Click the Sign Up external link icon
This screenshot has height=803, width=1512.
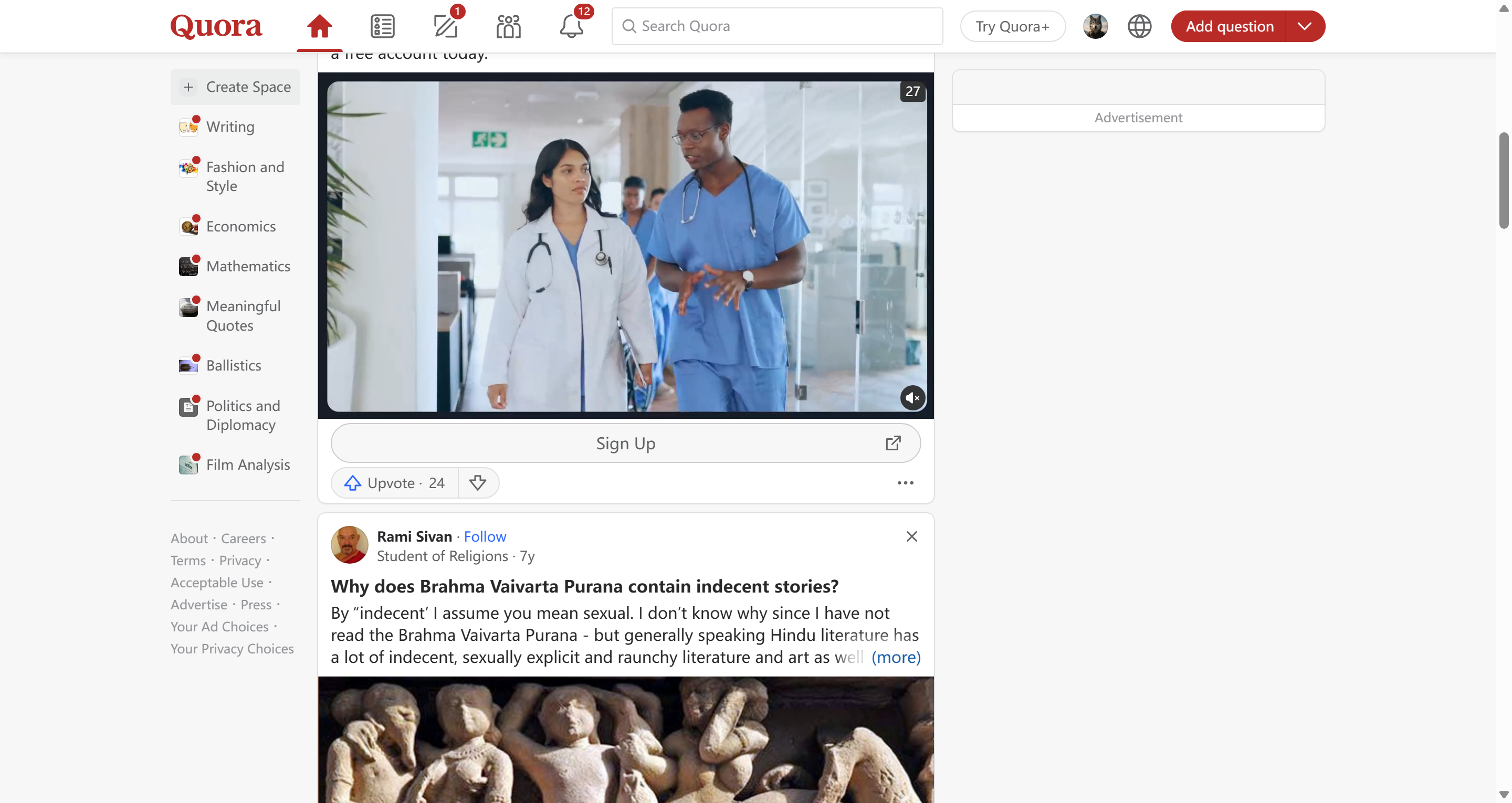(x=892, y=443)
